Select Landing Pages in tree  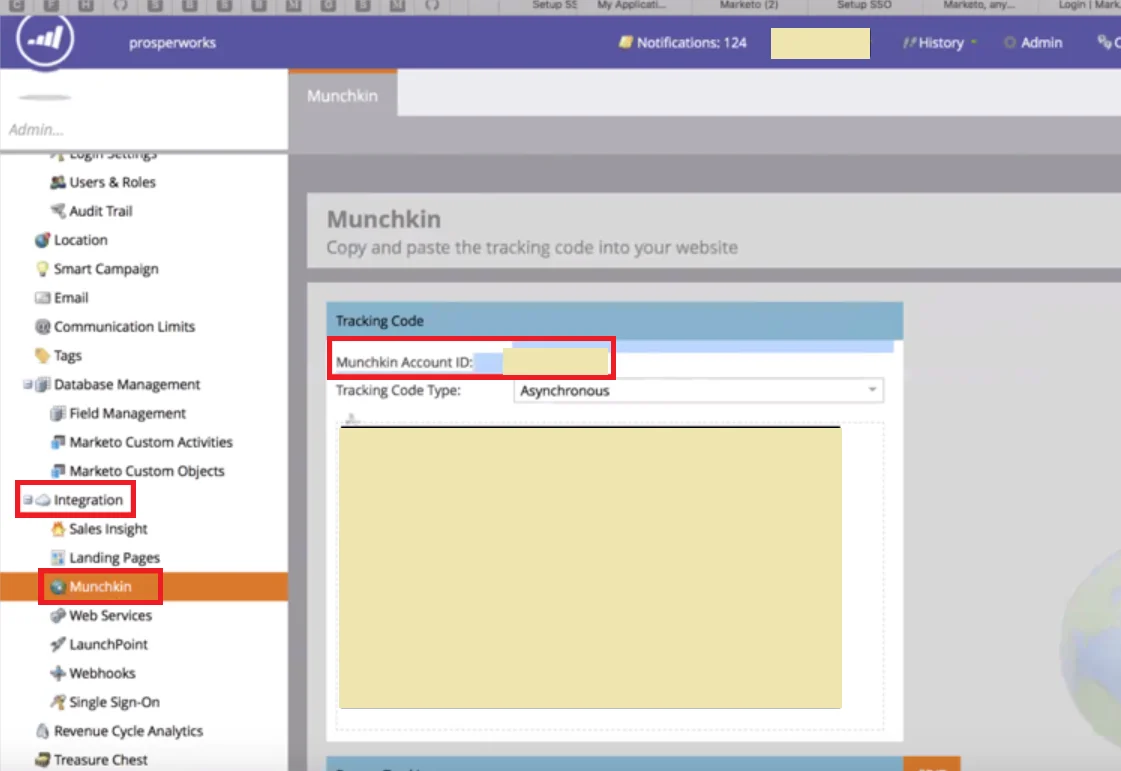coord(114,558)
